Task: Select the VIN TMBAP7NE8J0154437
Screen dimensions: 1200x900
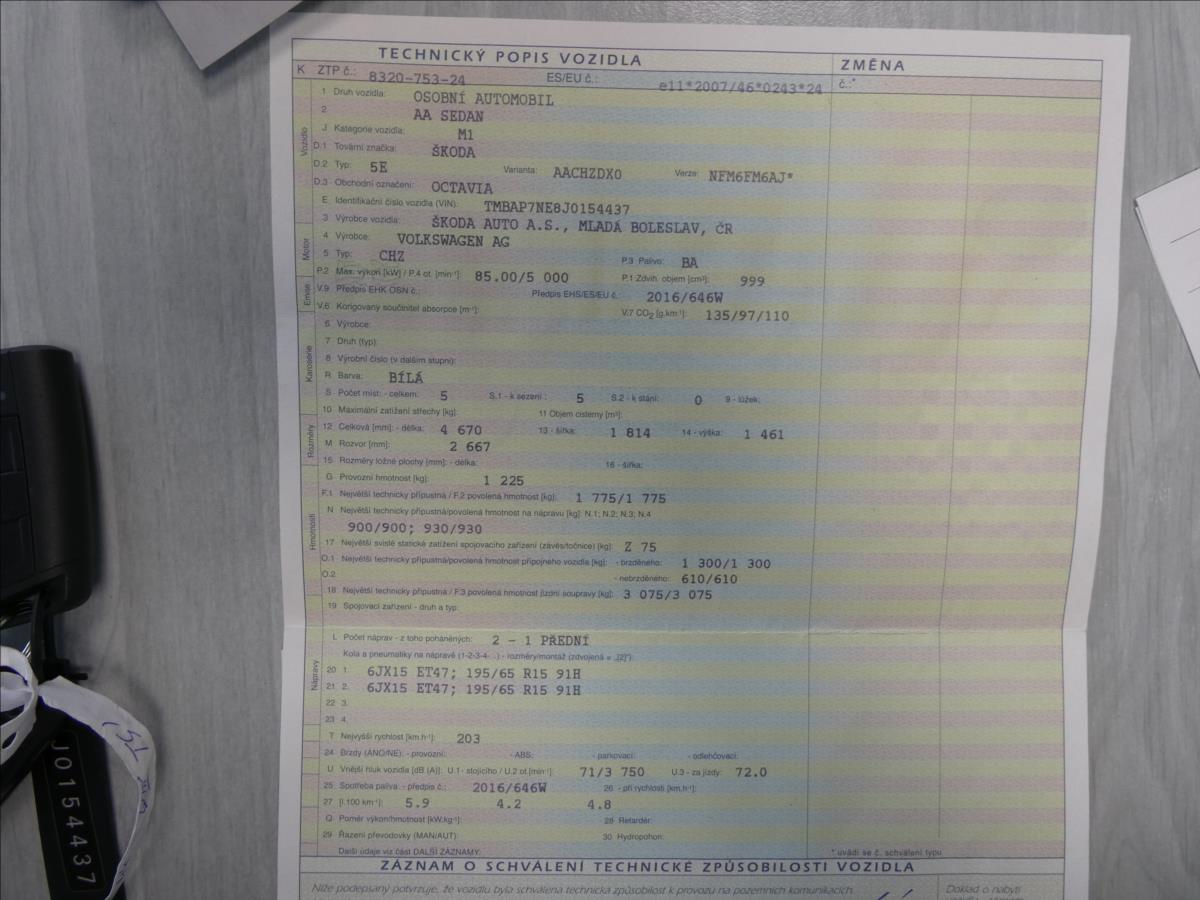Action: [557, 208]
